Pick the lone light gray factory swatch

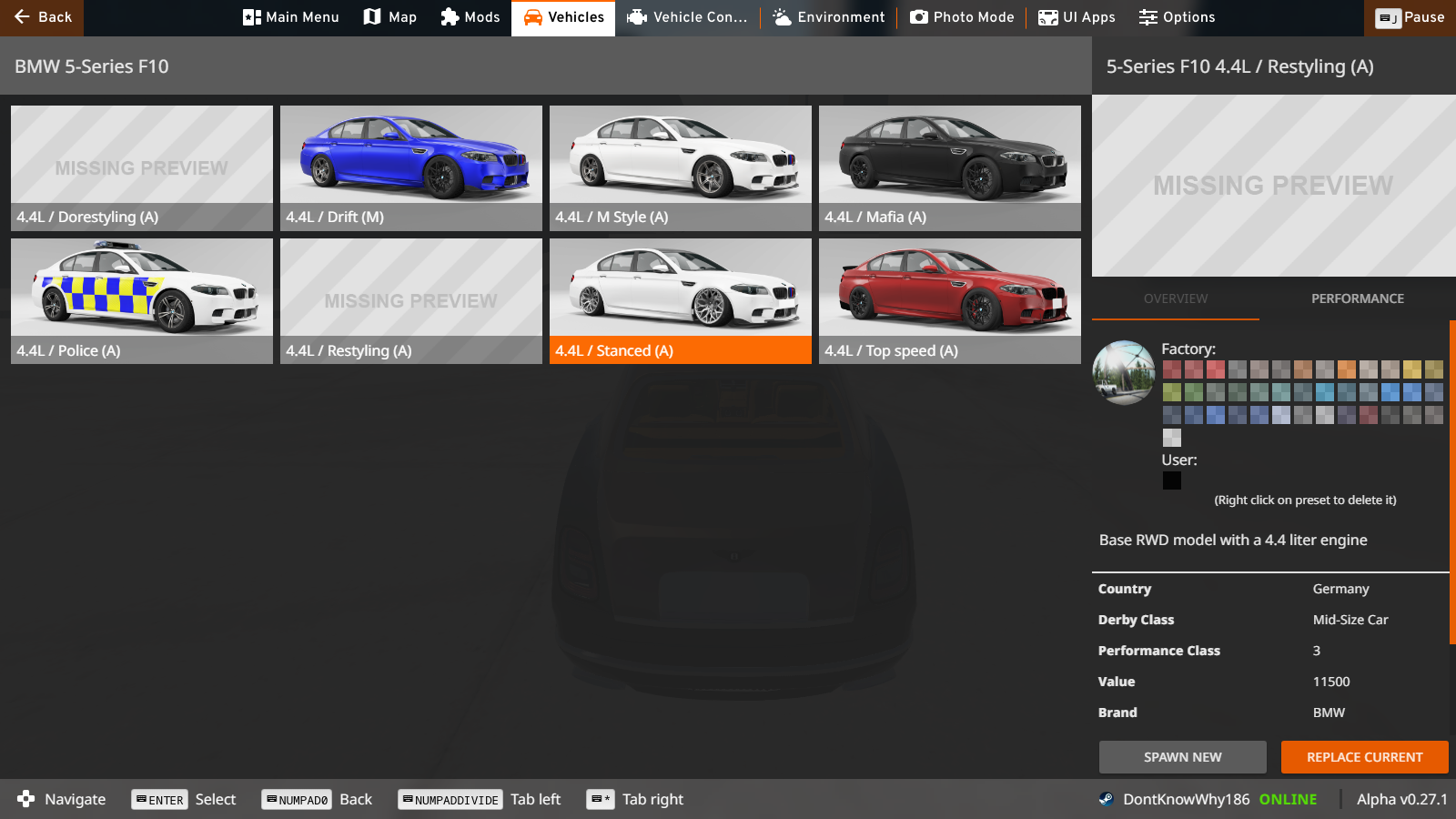click(x=1172, y=438)
